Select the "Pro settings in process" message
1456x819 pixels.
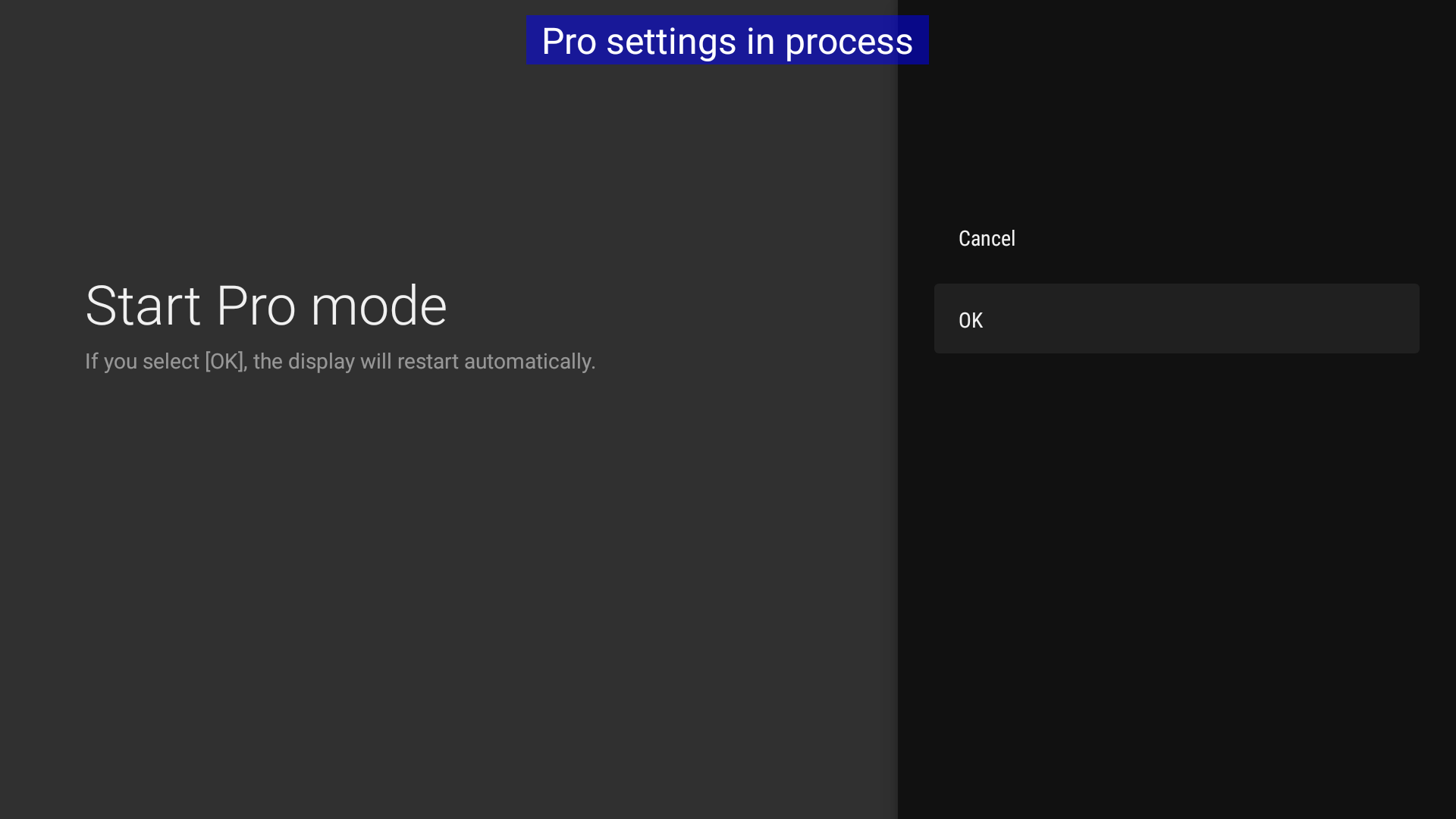(727, 41)
